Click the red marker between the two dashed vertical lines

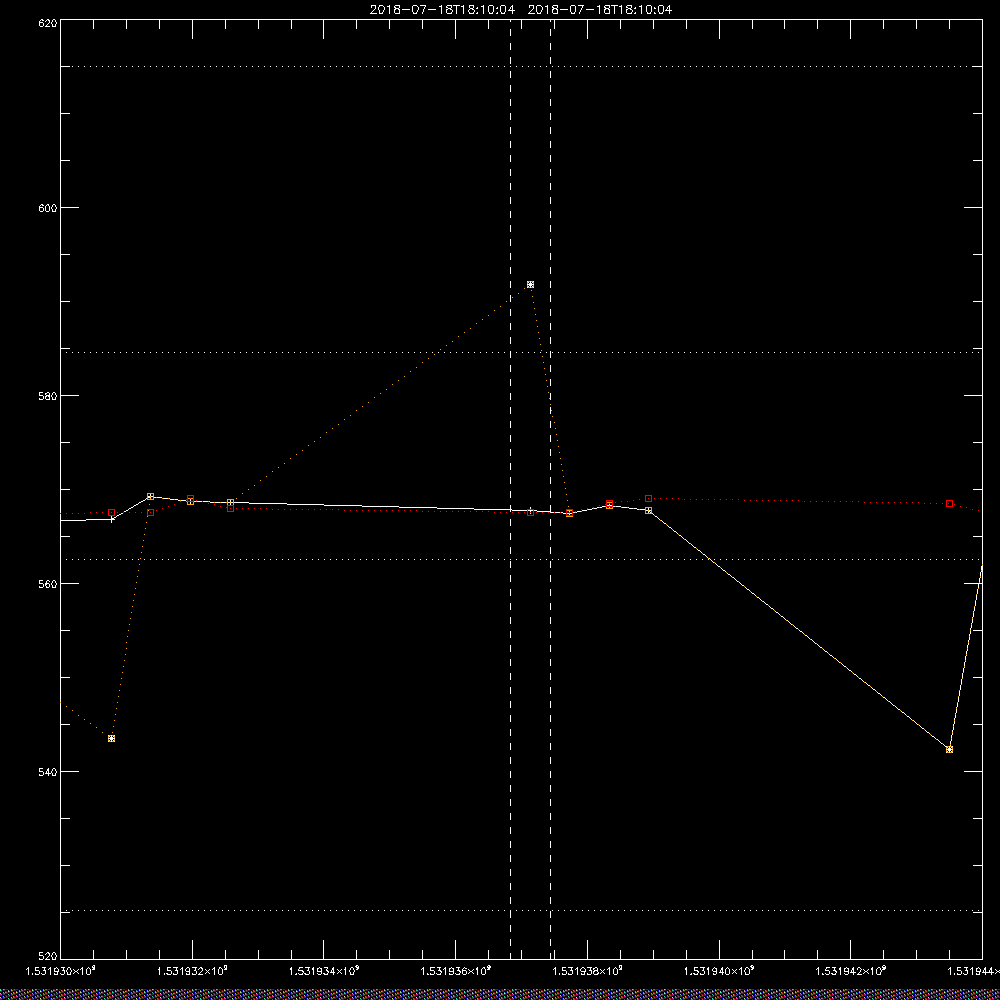[531, 512]
